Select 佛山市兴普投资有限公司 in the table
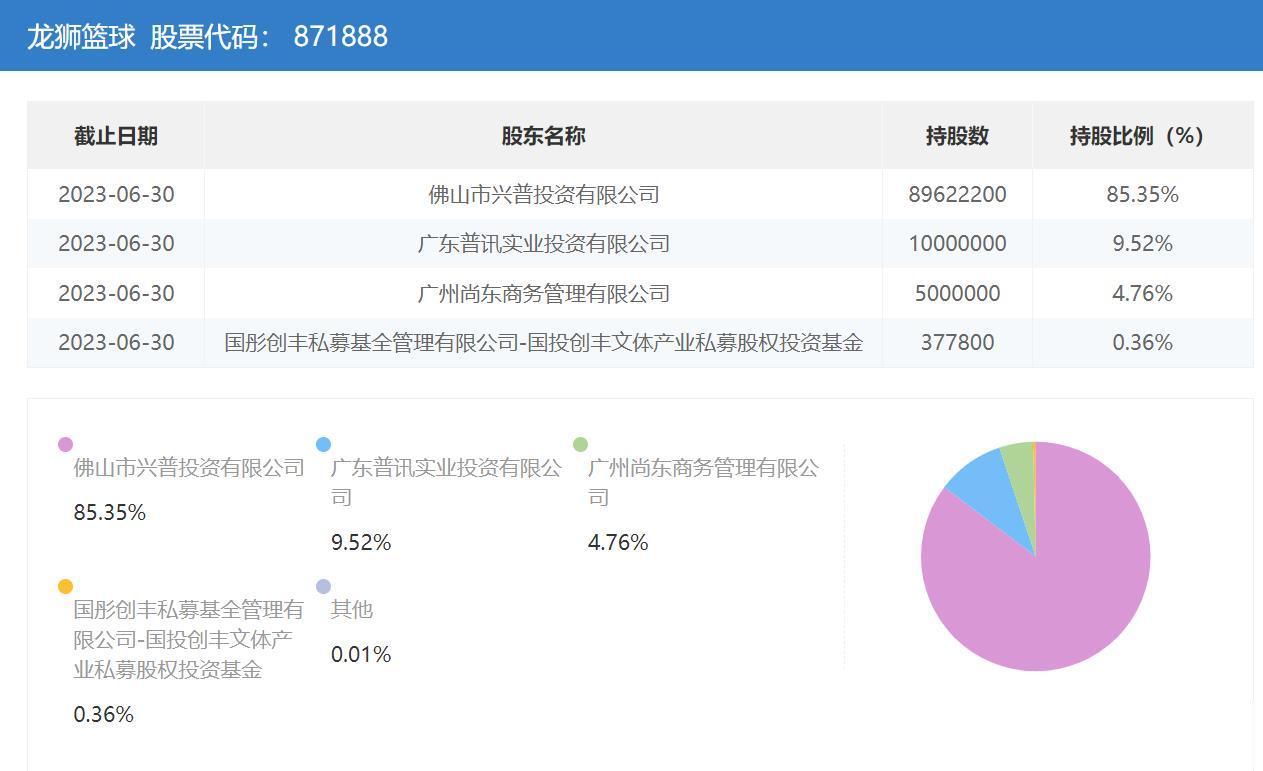 pos(544,194)
